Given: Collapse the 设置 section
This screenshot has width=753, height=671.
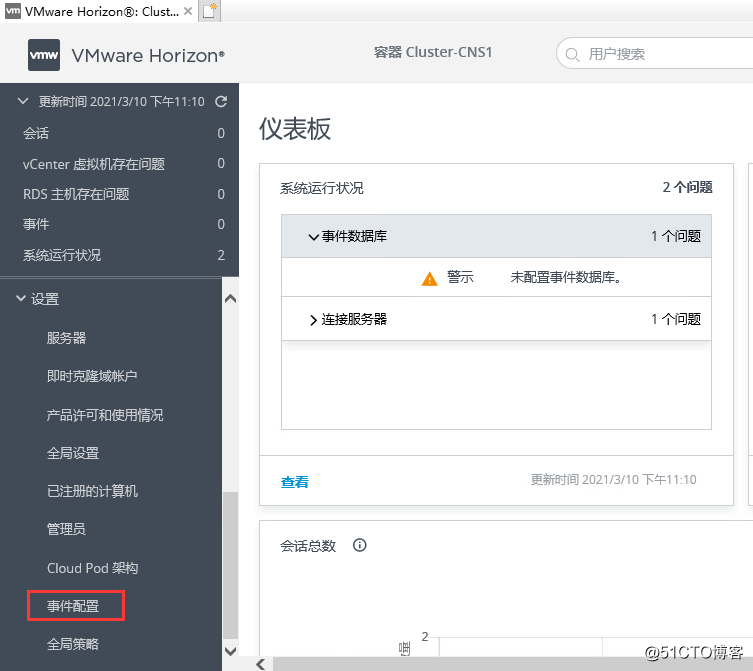Looking at the screenshot, I should point(21,298).
